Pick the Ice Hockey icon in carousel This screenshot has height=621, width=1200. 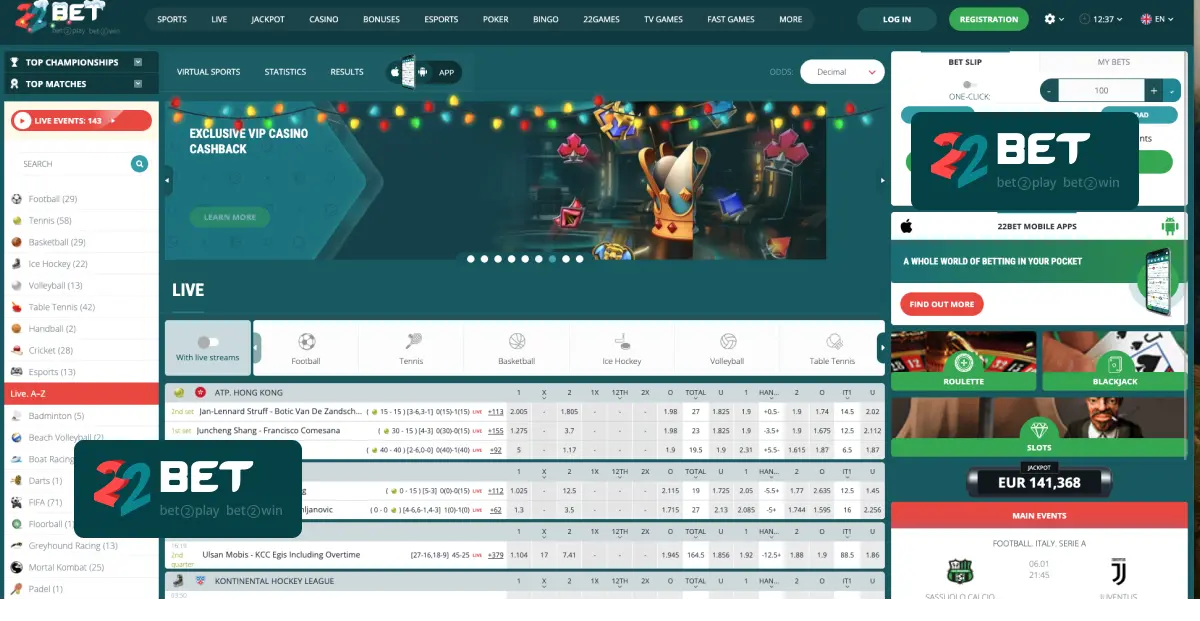click(x=622, y=342)
